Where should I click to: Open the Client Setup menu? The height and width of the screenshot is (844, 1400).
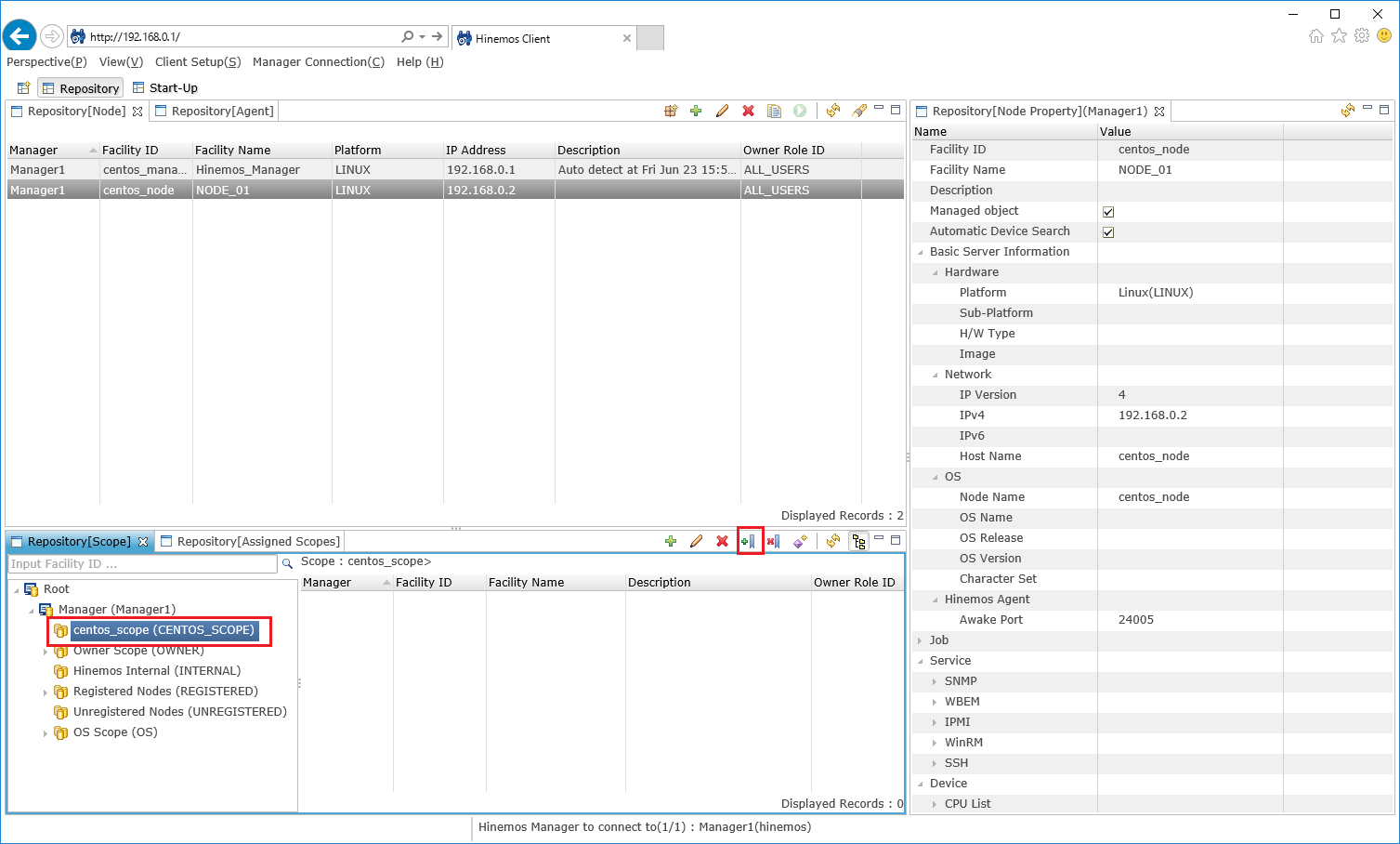click(198, 62)
